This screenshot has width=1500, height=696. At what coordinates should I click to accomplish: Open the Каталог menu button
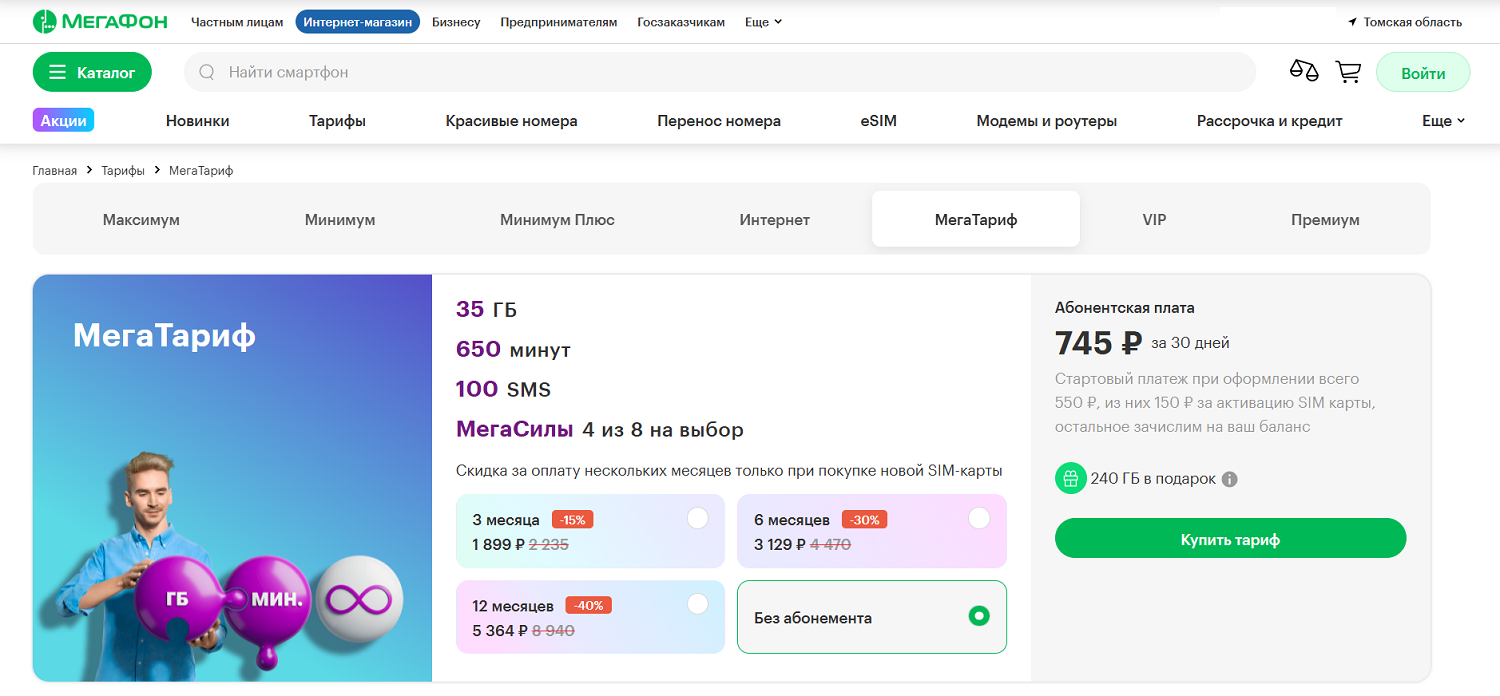(92, 72)
